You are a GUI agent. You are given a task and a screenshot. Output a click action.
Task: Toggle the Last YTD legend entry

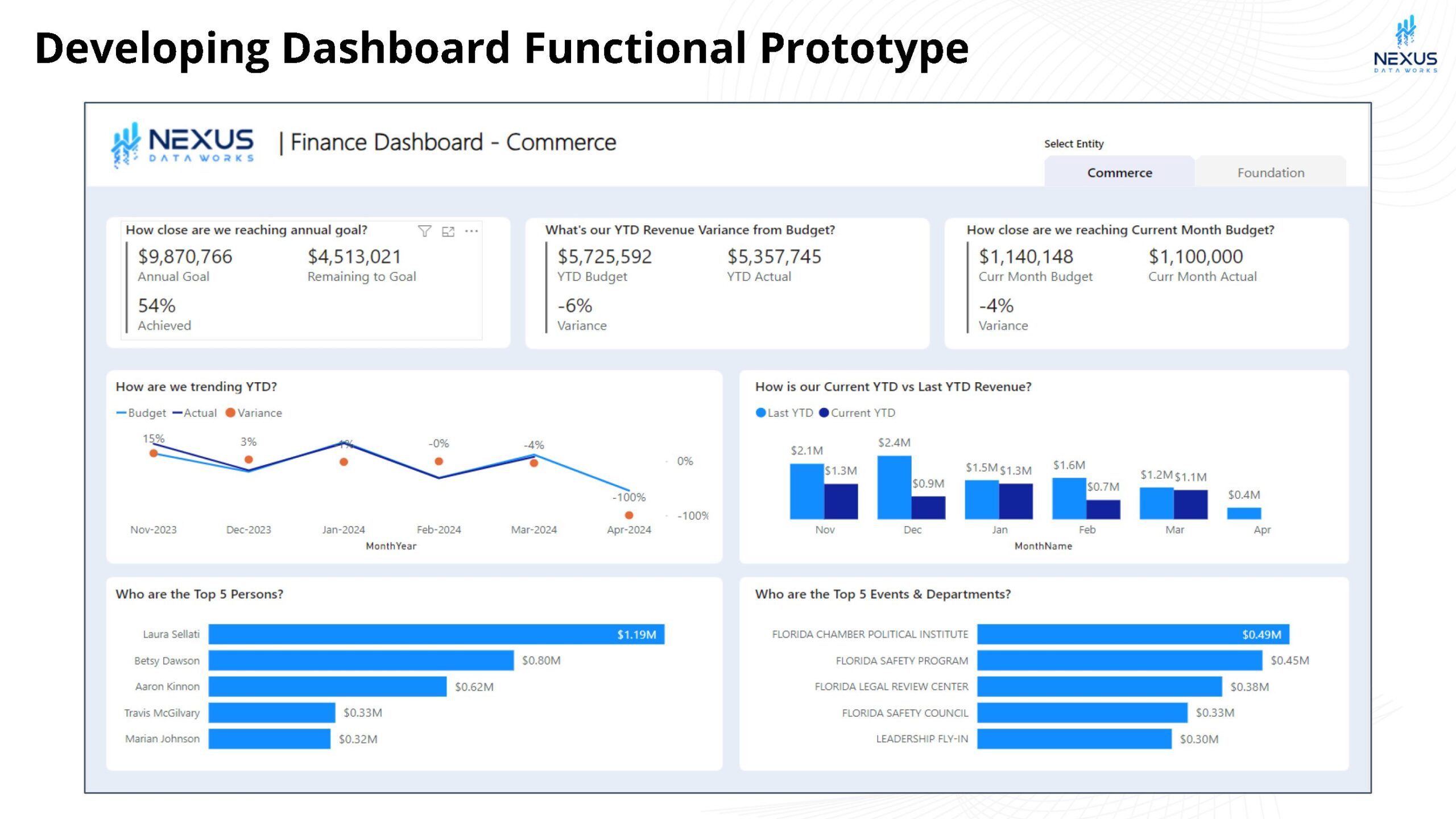click(784, 413)
